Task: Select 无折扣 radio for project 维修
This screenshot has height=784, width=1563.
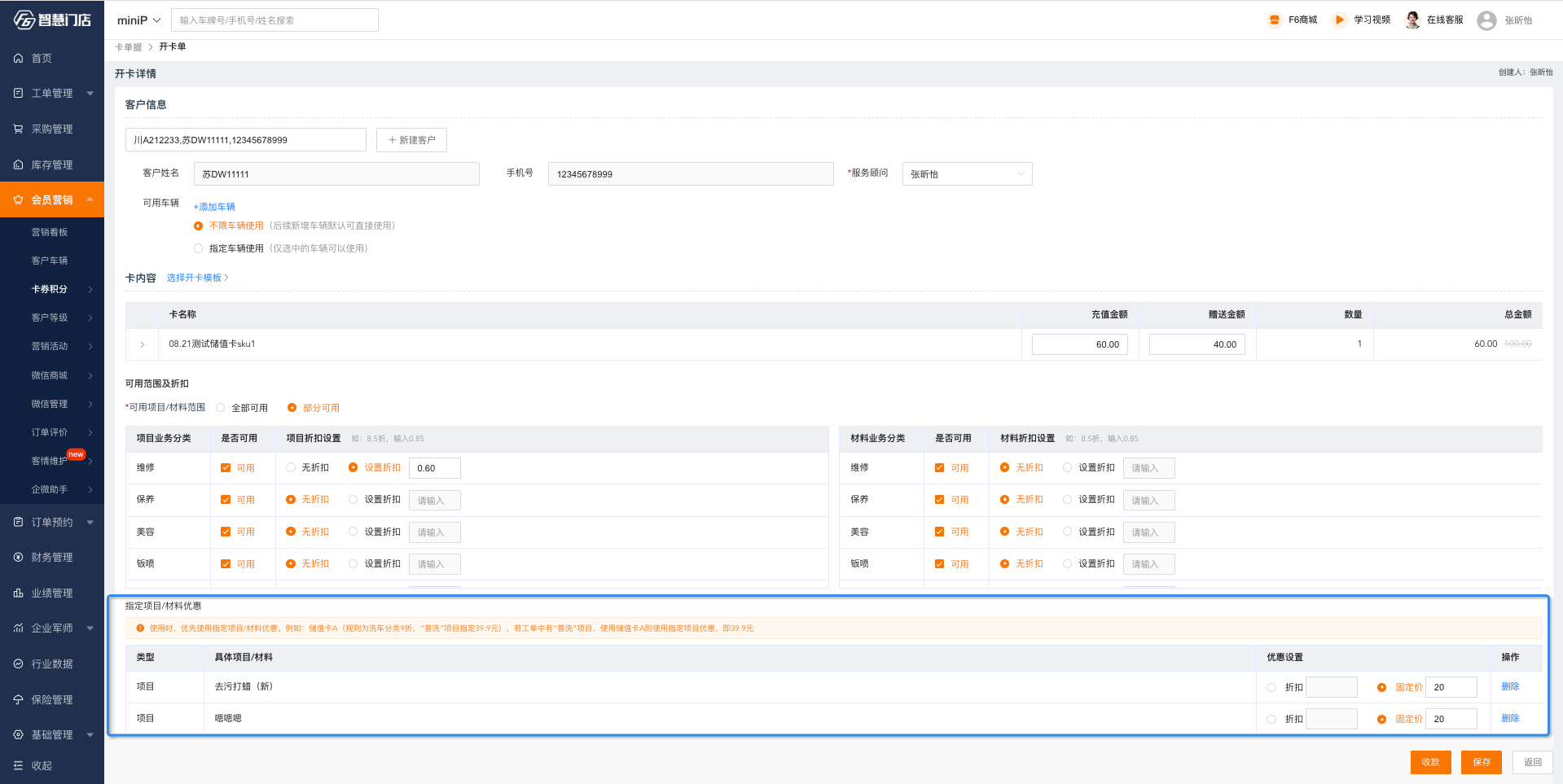Action: coord(291,467)
